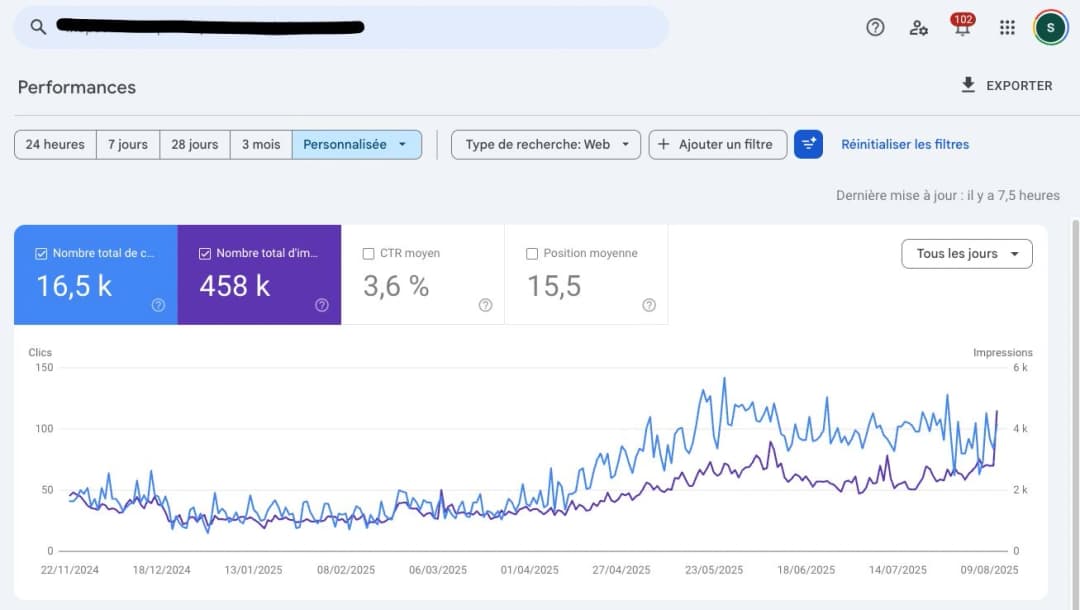Open the help tooltip on the Position moyenne card
Viewport: 1080px width, 610px height.
[648, 305]
